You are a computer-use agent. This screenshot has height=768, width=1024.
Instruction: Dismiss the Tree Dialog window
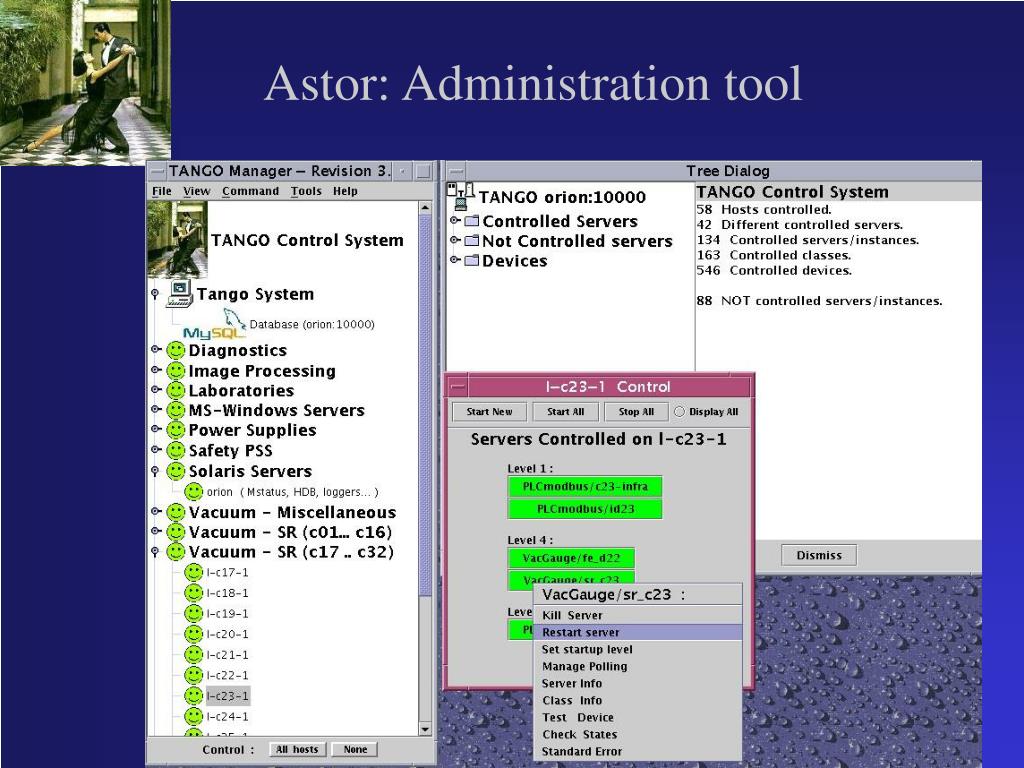pos(819,555)
